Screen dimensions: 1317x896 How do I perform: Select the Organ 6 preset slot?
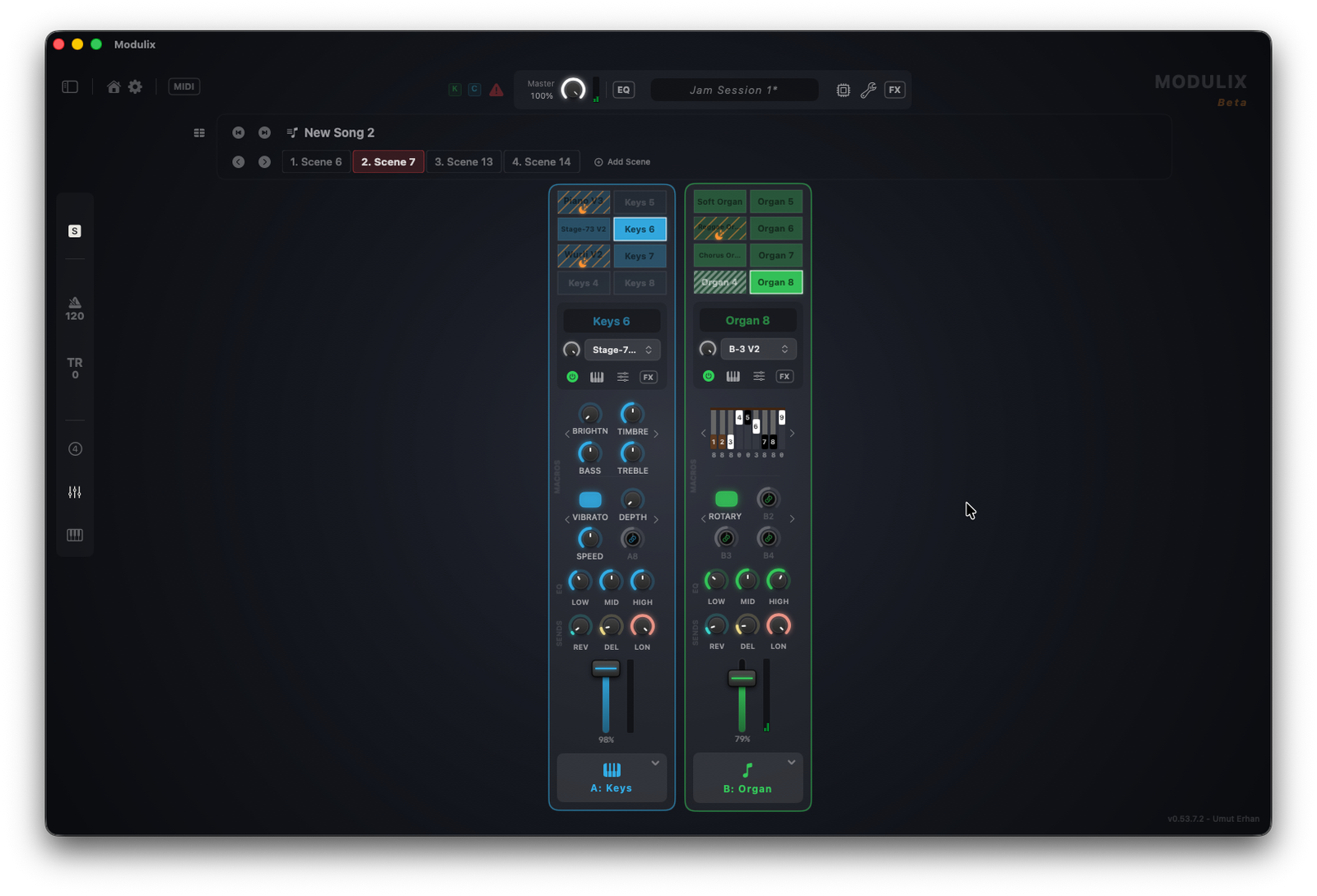(775, 229)
